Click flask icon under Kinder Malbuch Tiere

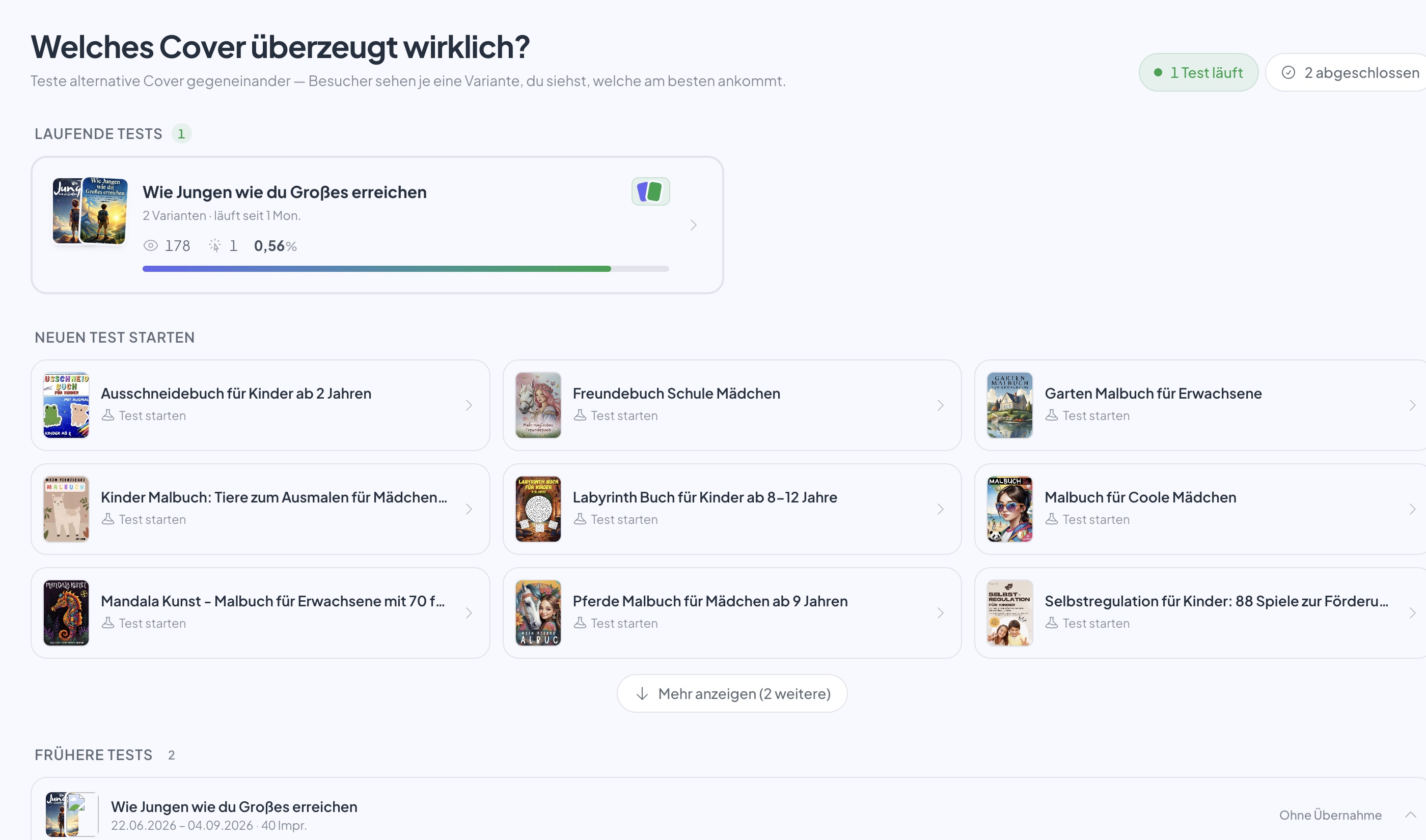point(107,519)
